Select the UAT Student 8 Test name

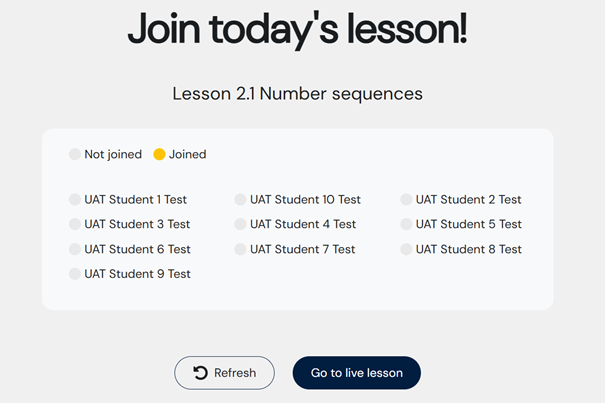[468, 249]
